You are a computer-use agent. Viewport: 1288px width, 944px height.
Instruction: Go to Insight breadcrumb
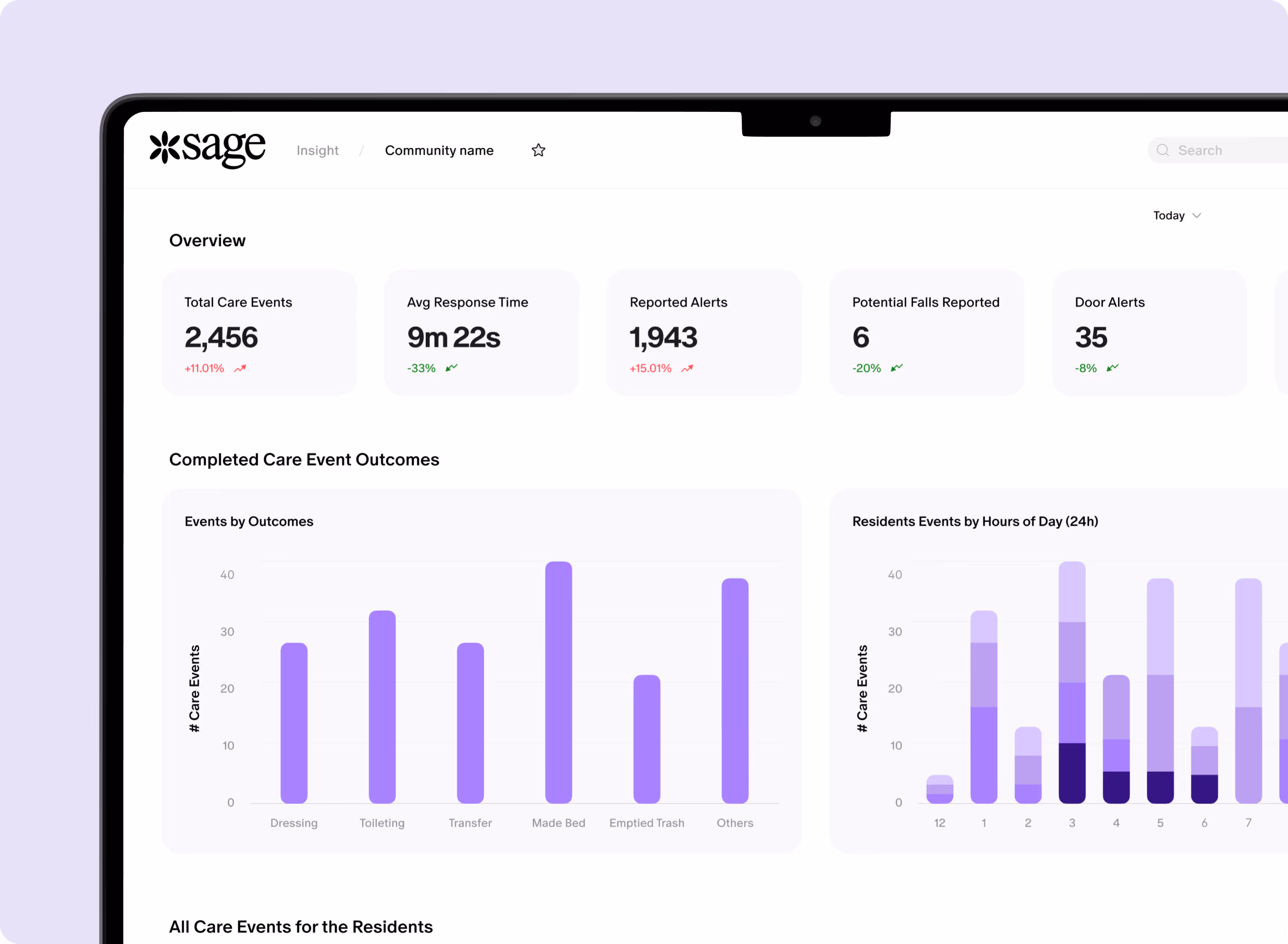(317, 150)
